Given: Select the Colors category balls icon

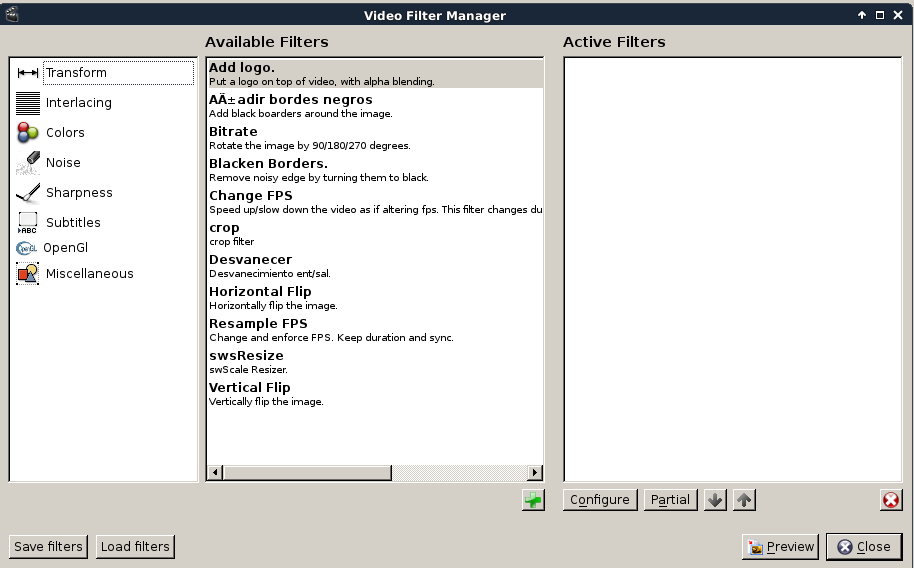Looking at the screenshot, I should (x=27, y=133).
